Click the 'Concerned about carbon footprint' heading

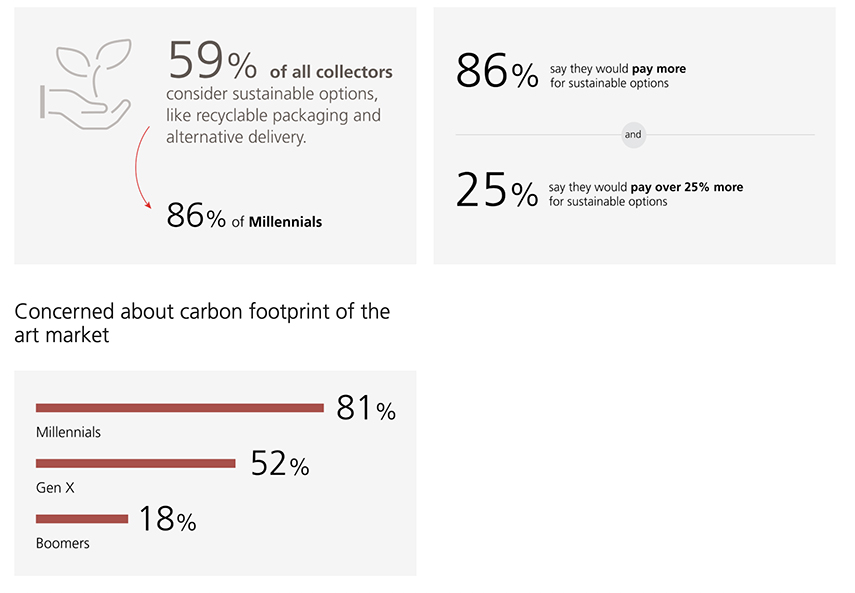(202, 323)
